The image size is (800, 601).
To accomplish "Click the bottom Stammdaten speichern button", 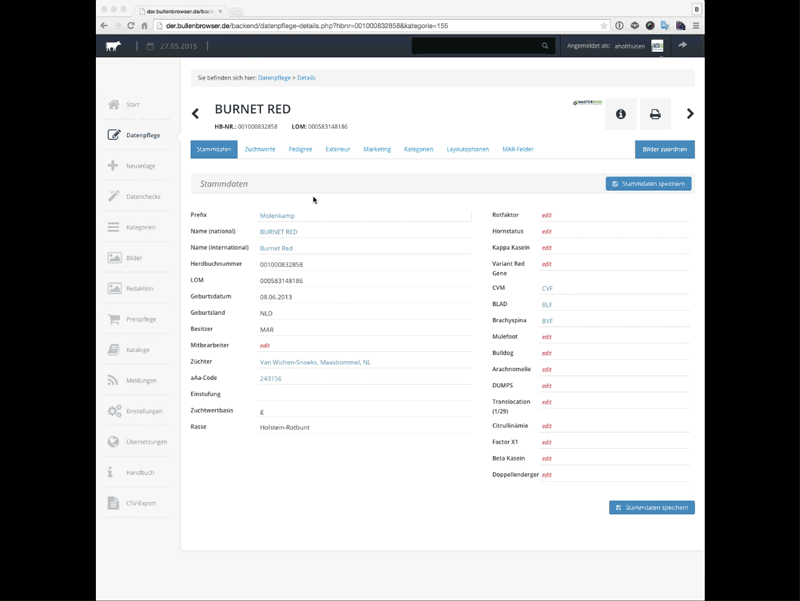I will tap(651, 507).
